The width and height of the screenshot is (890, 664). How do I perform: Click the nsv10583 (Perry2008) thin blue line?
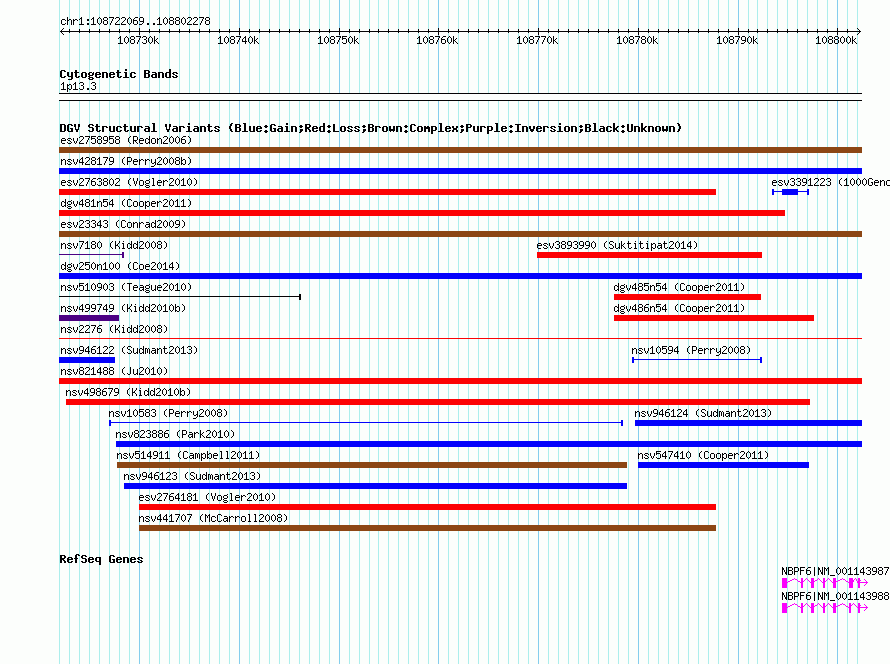366,423
